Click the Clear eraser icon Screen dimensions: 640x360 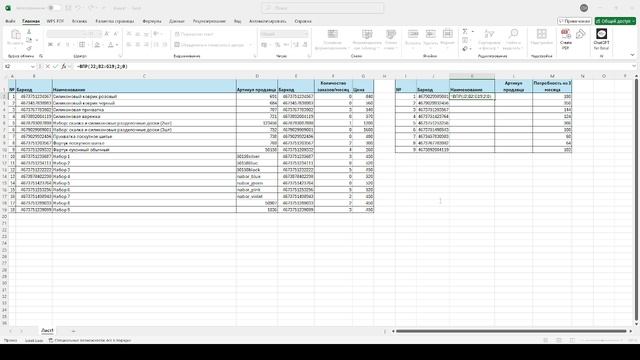[x=465, y=49]
